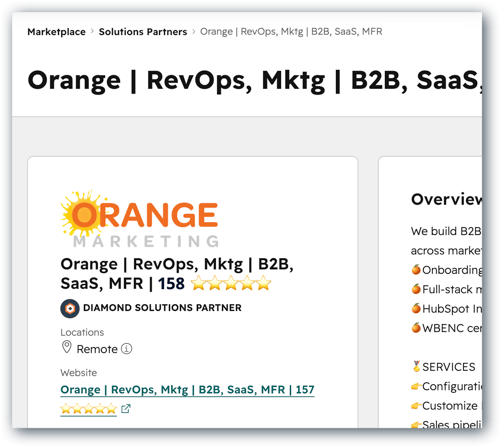Click the chevron after Marketplace breadcrumb
This screenshot has width=500, height=446.
point(92,32)
